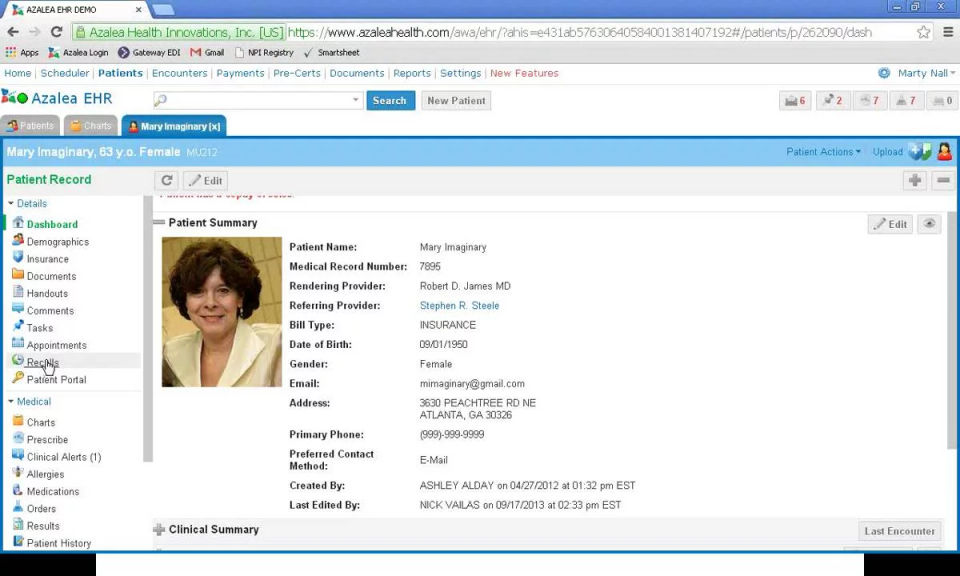The width and height of the screenshot is (960, 576).
Task: Click the shield icon beside Upload
Action: point(919,152)
